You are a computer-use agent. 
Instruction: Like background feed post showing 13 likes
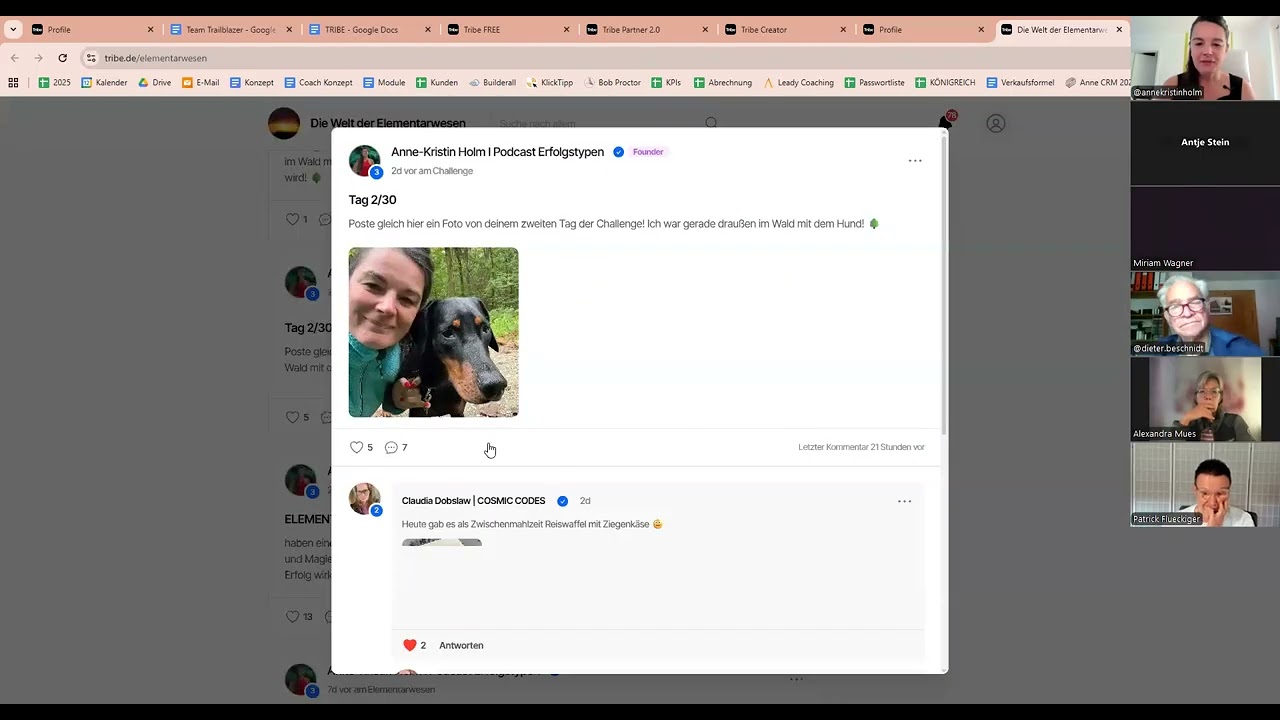pos(292,617)
